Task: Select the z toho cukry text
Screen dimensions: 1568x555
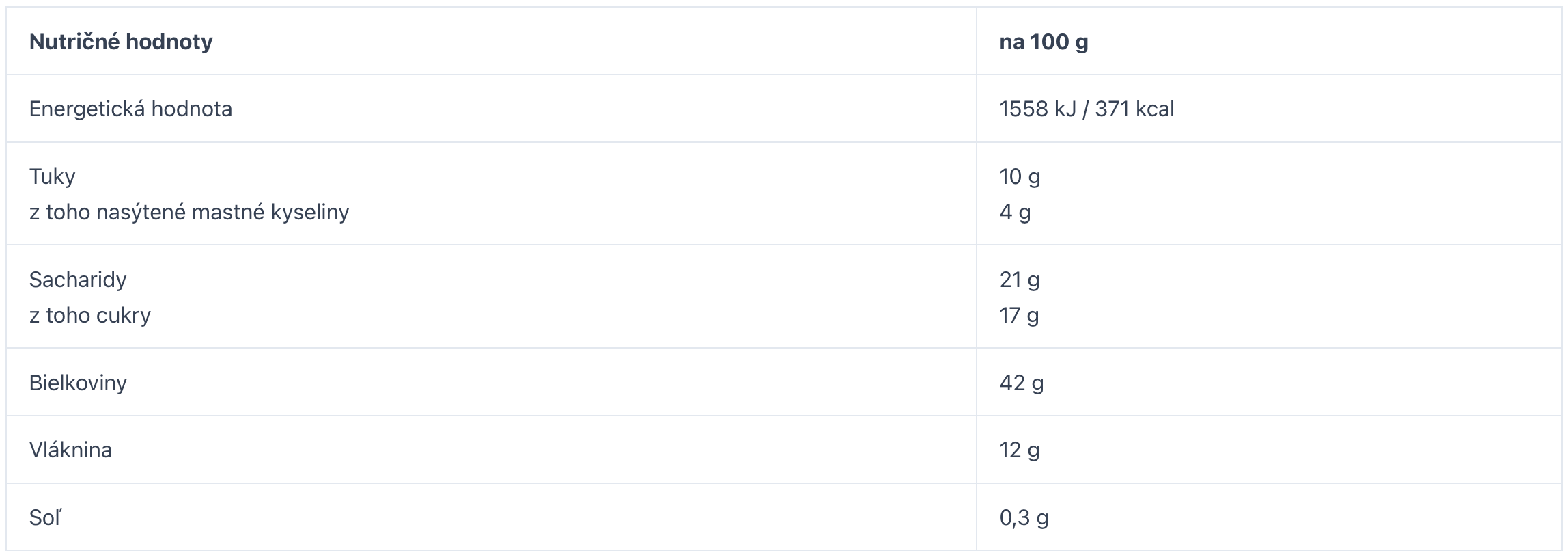Action: point(90,315)
